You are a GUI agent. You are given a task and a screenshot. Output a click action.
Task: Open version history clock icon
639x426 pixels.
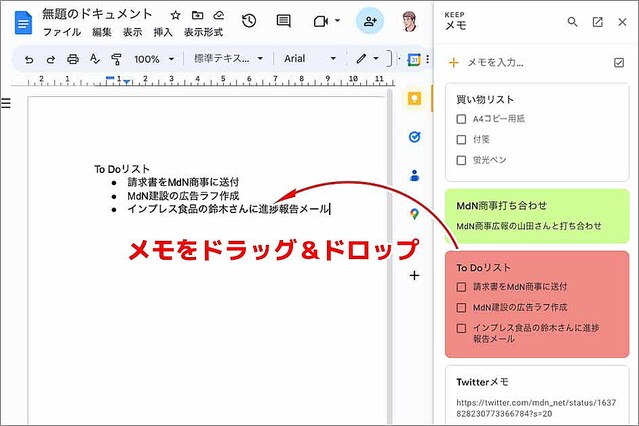(249, 20)
